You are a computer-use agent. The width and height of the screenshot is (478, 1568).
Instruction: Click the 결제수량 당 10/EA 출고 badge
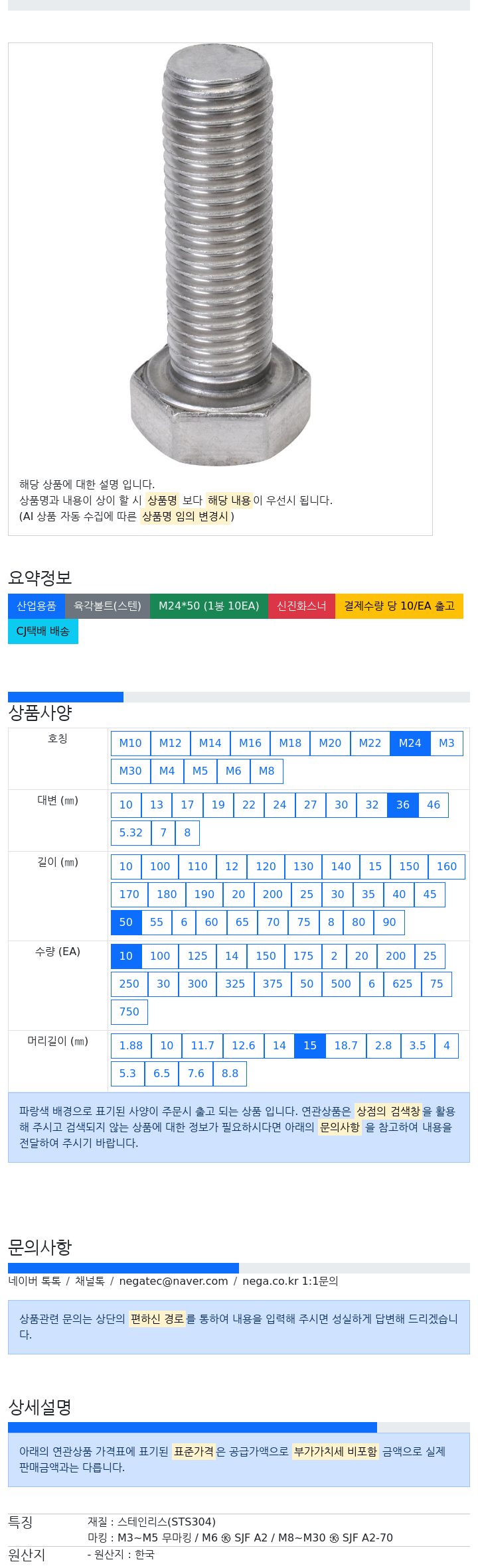pyautogui.click(x=399, y=606)
